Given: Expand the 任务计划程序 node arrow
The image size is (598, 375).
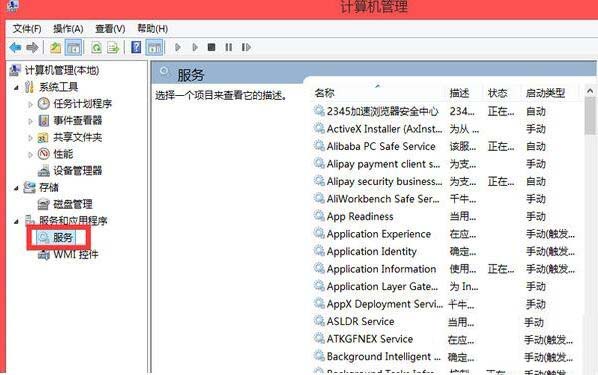Looking at the screenshot, I should point(31,104).
